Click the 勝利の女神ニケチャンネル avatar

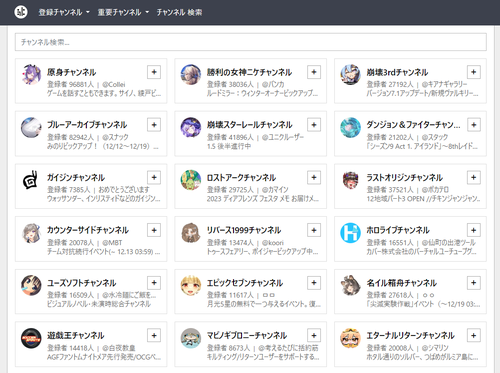click(191, 74)
